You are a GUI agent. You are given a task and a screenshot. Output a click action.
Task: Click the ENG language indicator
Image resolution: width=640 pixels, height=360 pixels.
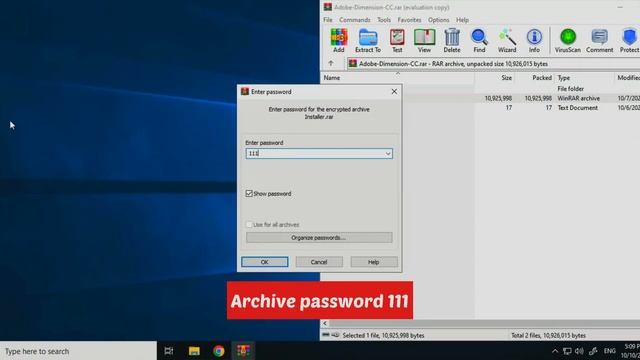point(609,351)
